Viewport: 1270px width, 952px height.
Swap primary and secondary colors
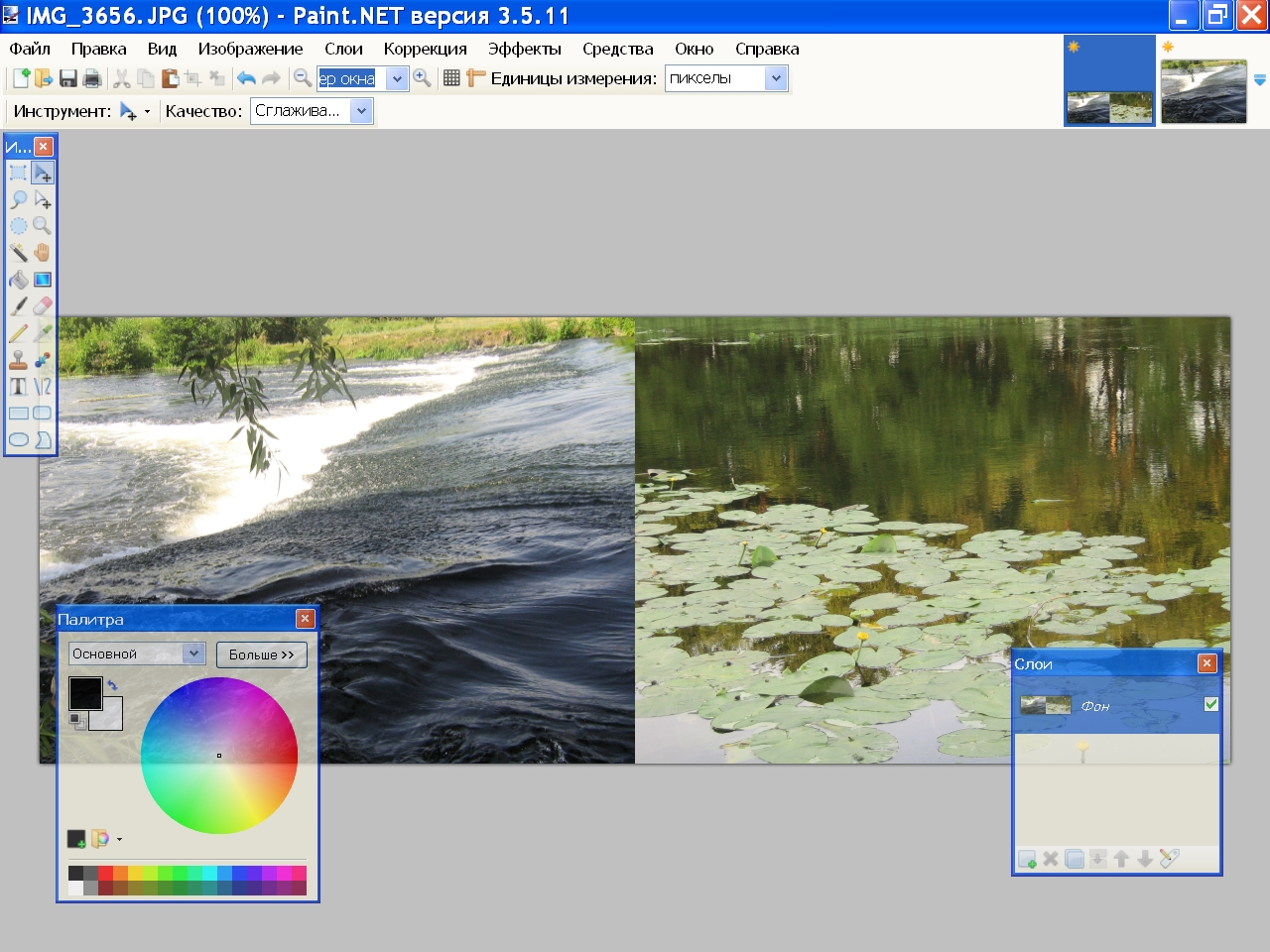pos(112,685)
